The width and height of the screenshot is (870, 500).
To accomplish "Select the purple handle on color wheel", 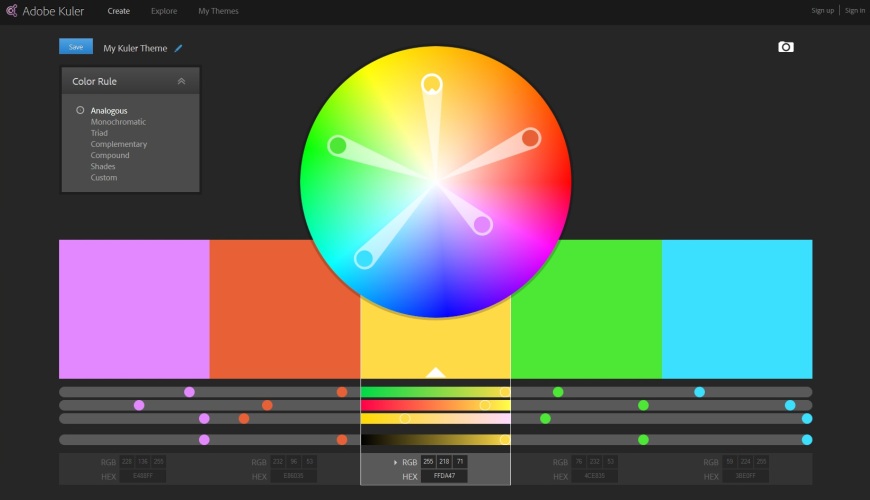I will pos(482,225).
